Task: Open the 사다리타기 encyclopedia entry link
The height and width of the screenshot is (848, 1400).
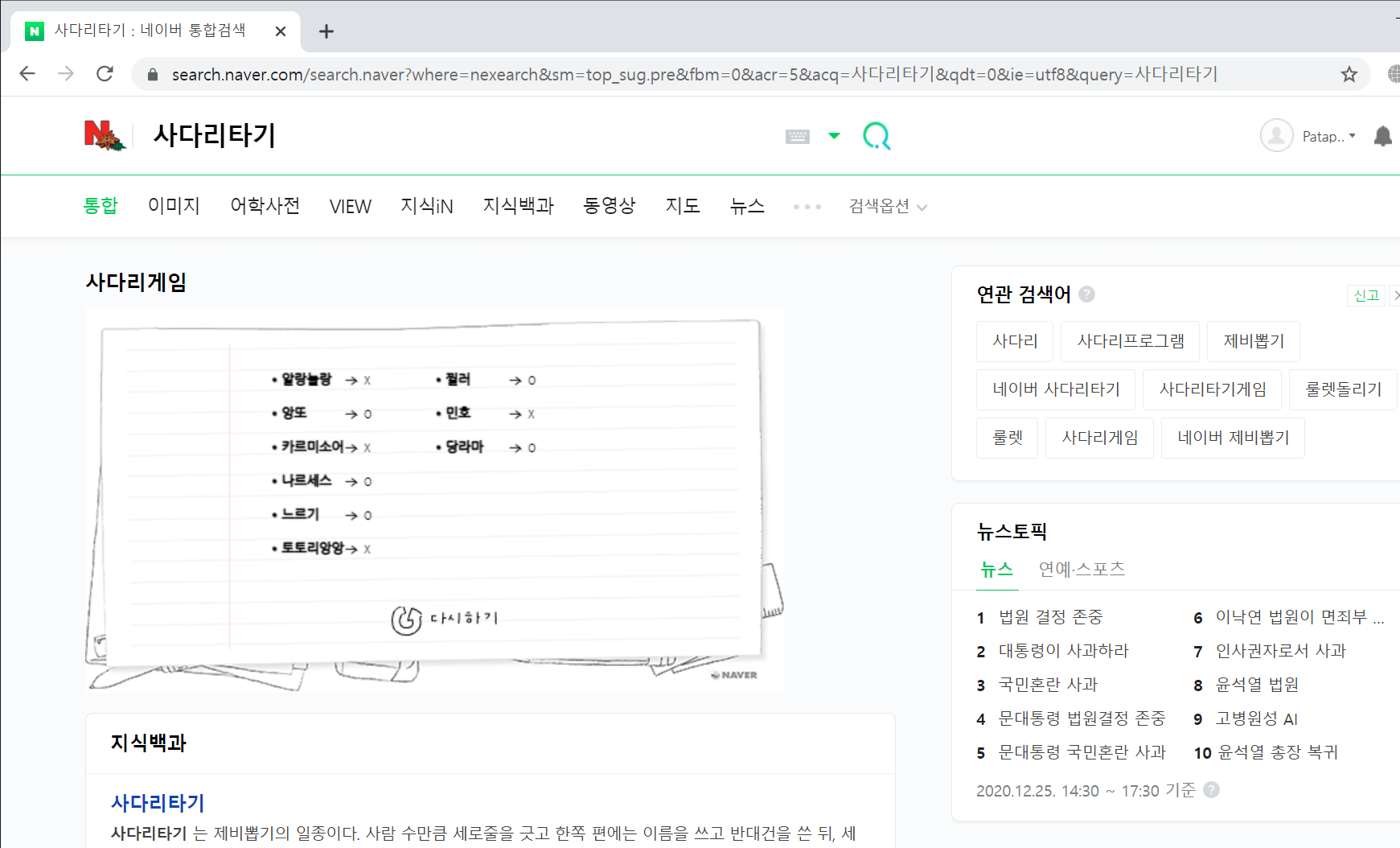Action: [x=158, y=803]
